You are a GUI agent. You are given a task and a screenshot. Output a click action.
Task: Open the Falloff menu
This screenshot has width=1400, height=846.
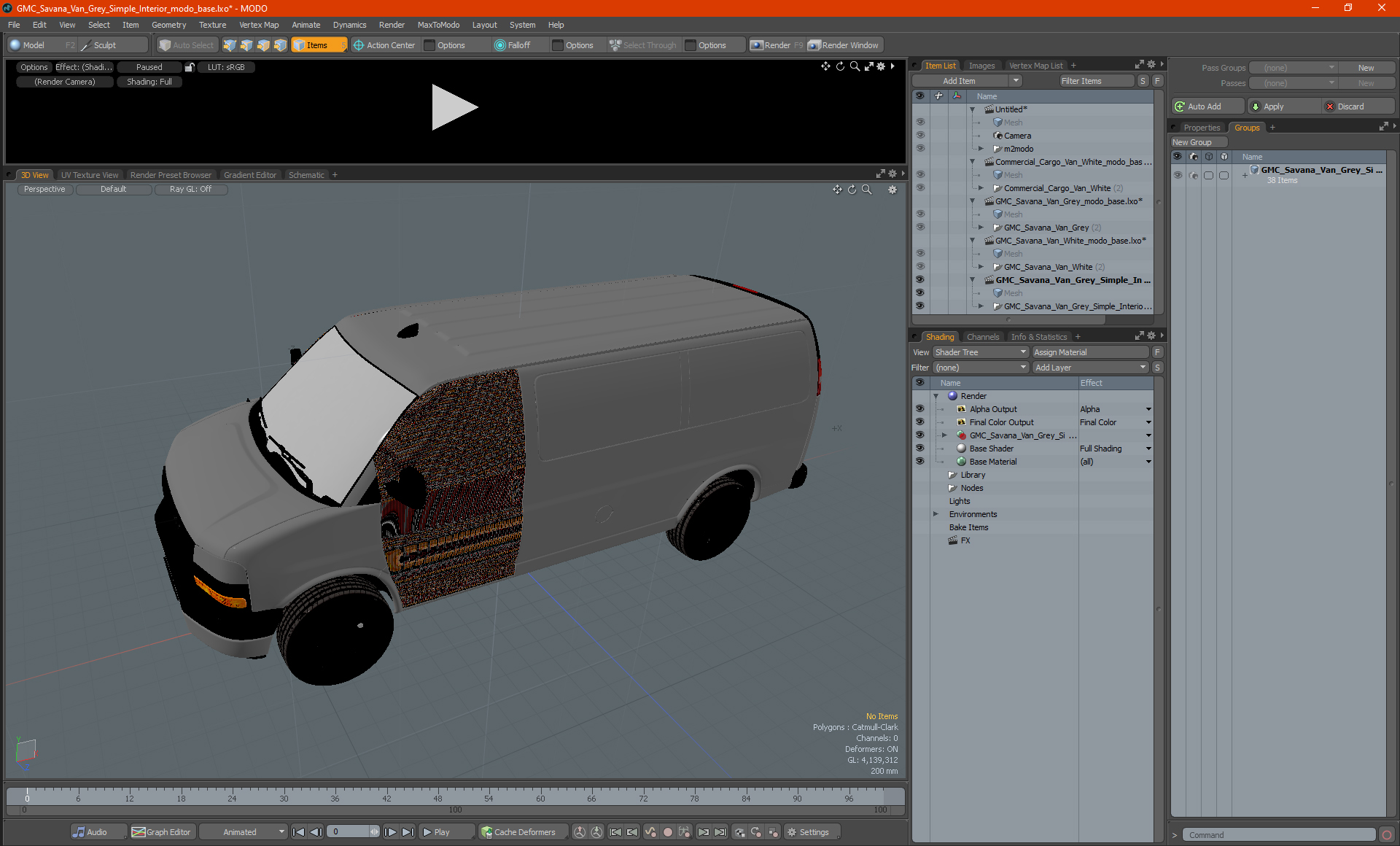pos(518,45)
